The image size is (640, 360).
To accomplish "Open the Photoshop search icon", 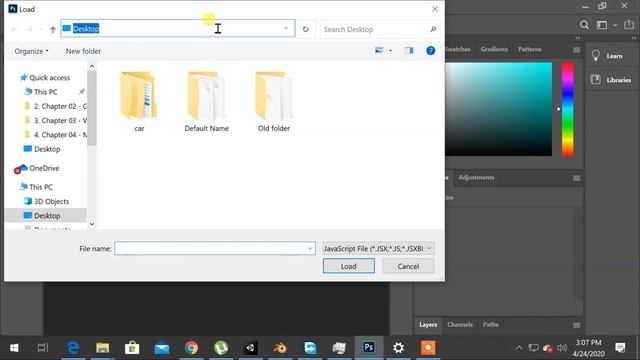I will click(x=584, y=25).
